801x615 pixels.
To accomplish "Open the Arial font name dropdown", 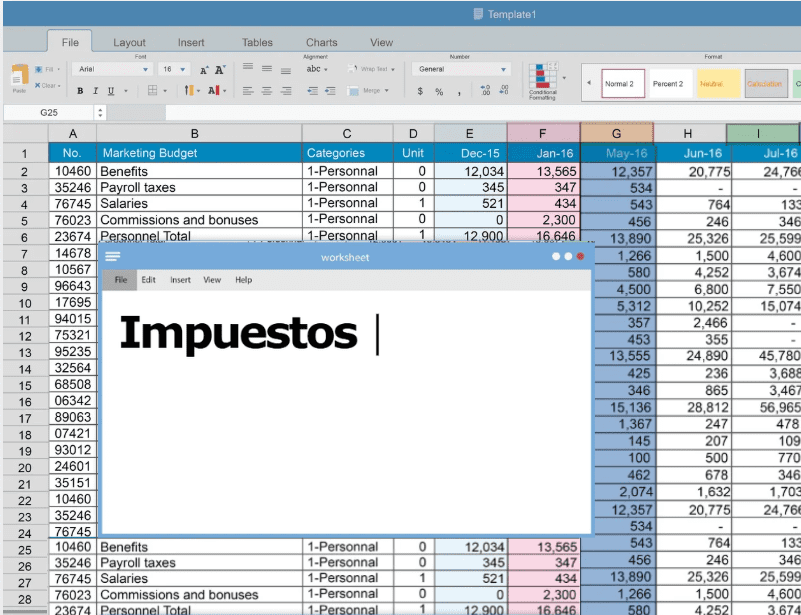I will click(112, 69).
